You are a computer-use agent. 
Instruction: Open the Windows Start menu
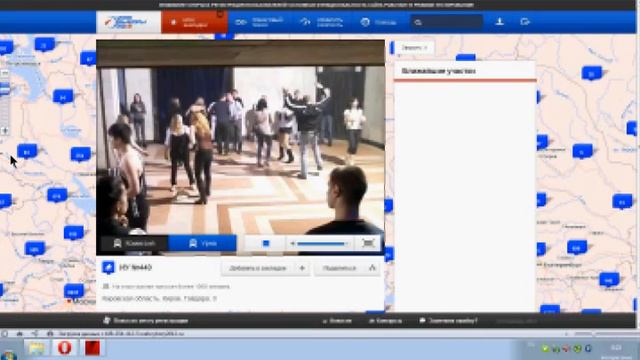tap(8, 355)
